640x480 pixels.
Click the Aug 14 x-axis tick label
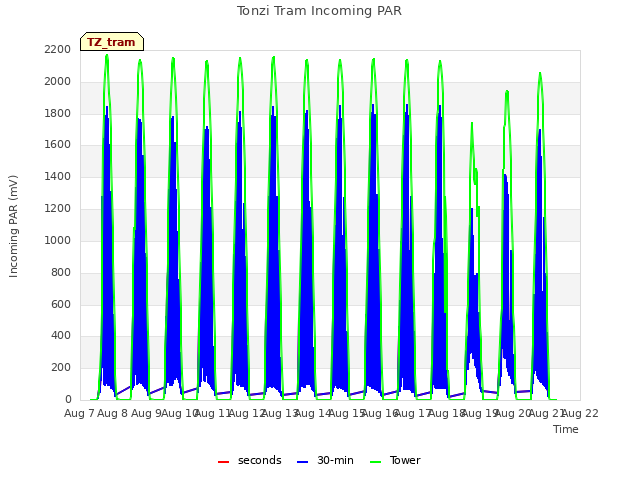pos(313,413)
